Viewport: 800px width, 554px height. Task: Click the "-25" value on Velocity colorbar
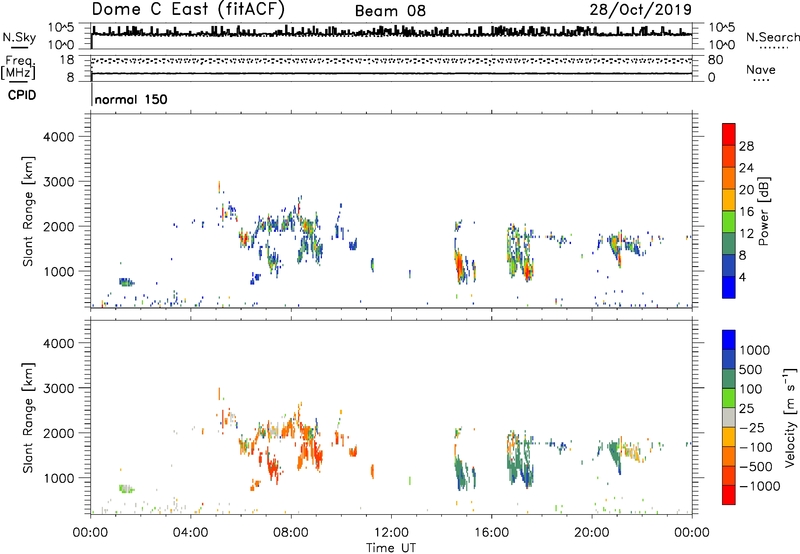[752, 427]
